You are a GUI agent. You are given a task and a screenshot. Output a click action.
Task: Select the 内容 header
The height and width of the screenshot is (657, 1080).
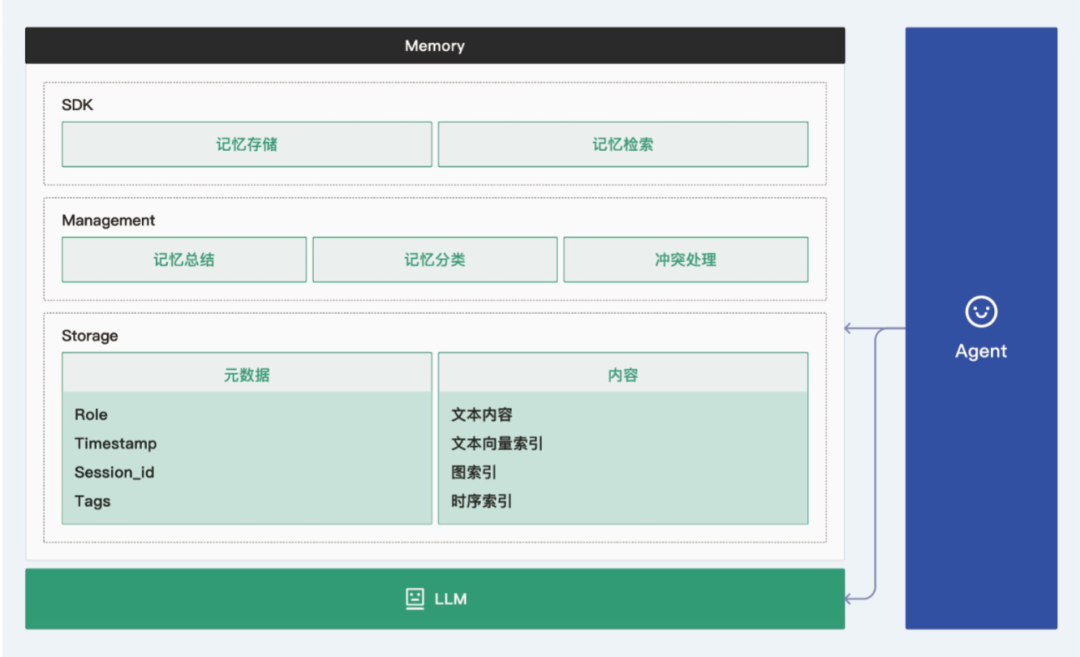[x=623, y=374]
